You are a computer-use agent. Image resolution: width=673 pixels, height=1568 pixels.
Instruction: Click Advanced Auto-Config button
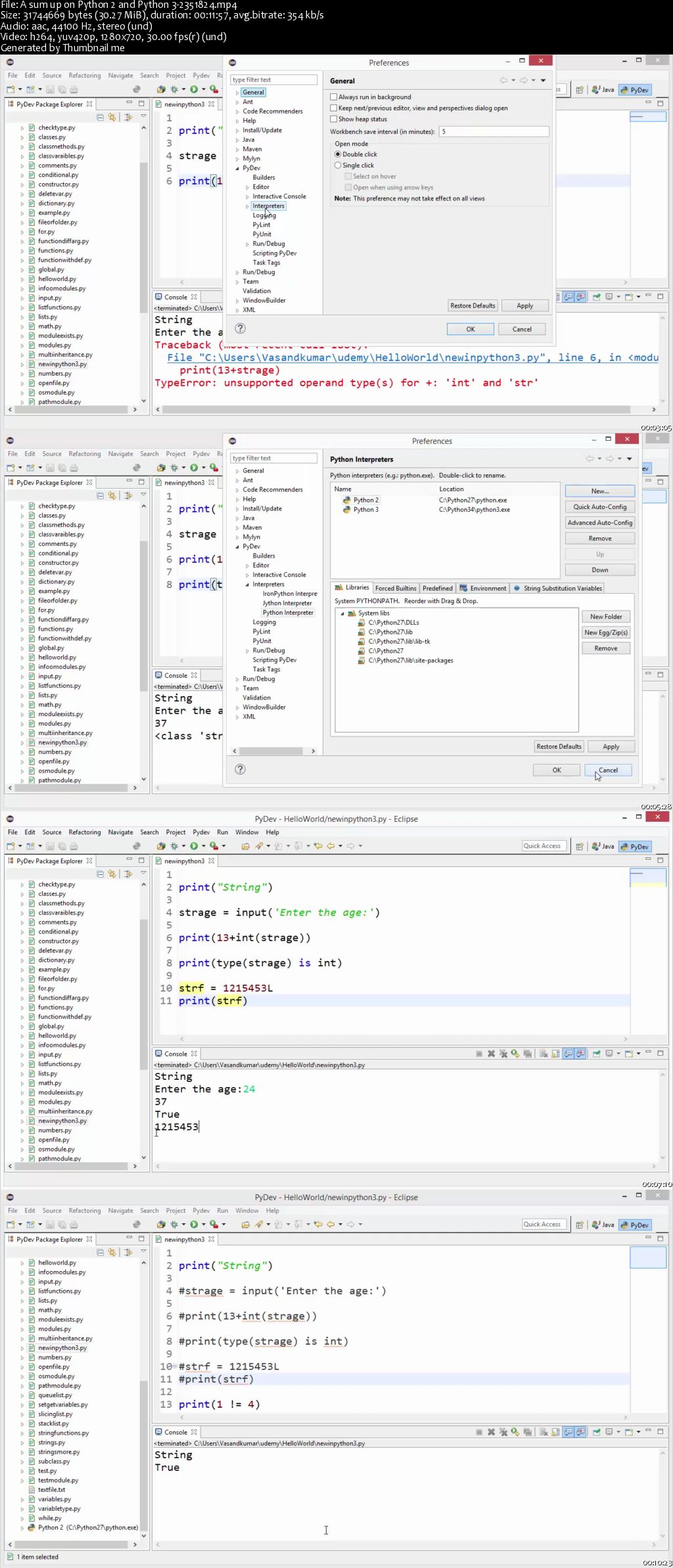pyautogui.click(x=600, y=522)
